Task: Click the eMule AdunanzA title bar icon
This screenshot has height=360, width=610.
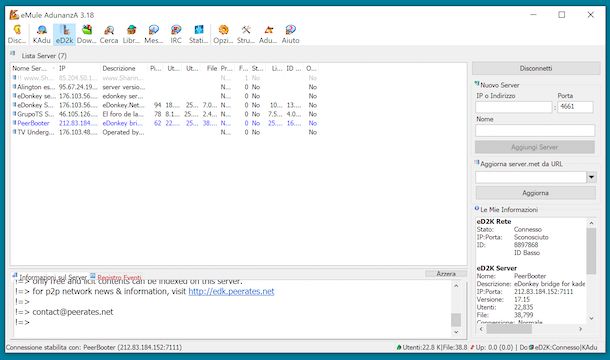Action: click(14, 15)
